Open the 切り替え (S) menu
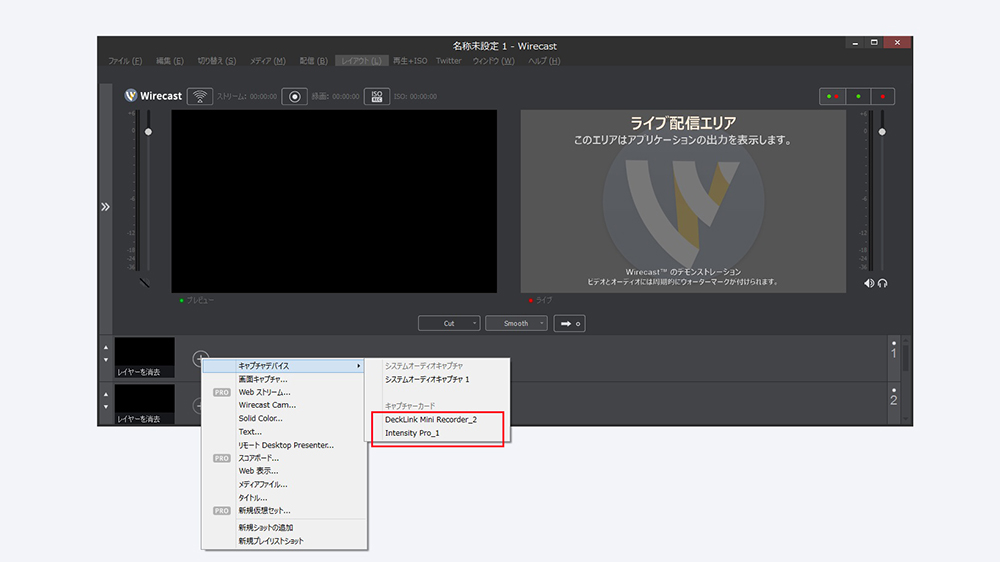Screen dimensions: 1000x562 (x=217, y=61)
